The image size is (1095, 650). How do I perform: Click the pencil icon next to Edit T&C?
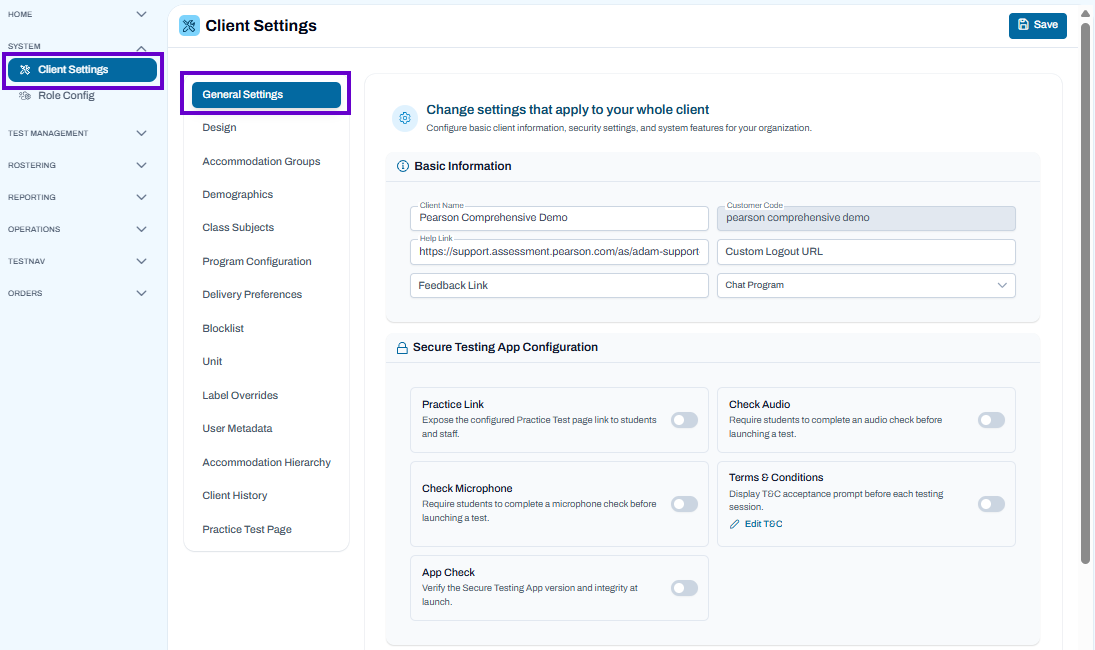735,524
